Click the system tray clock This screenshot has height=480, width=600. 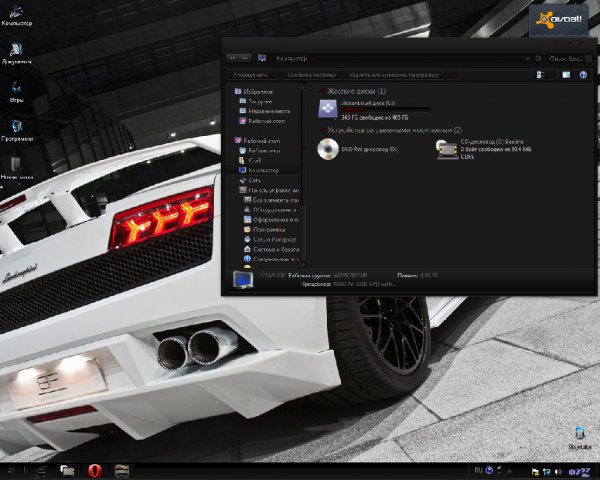pos(579,472)
